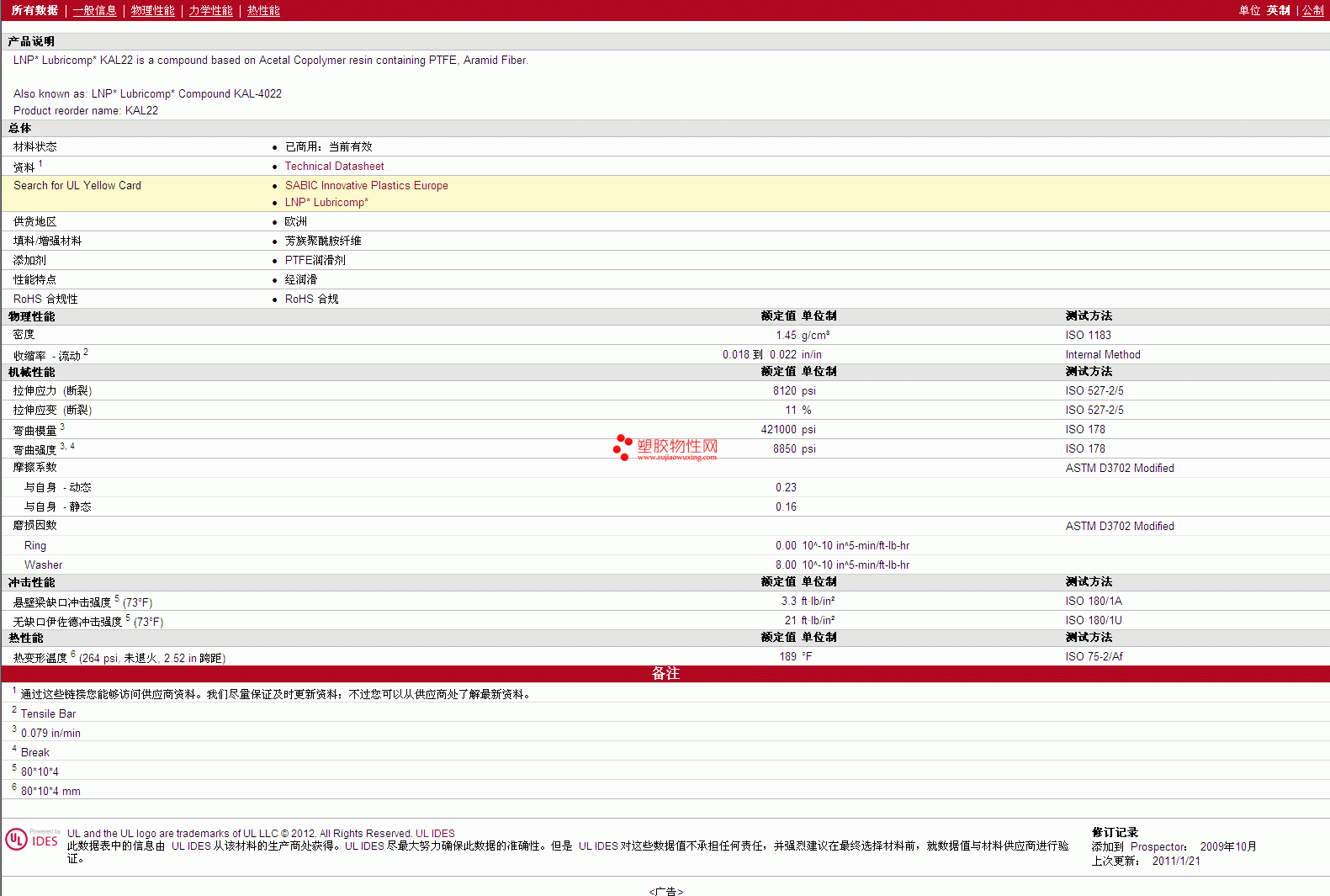The height and width of the screenshot is (896, 1330).
Task: Click the 备注 notes header bar
Action: pyautogui.click(x=665, y=673)
